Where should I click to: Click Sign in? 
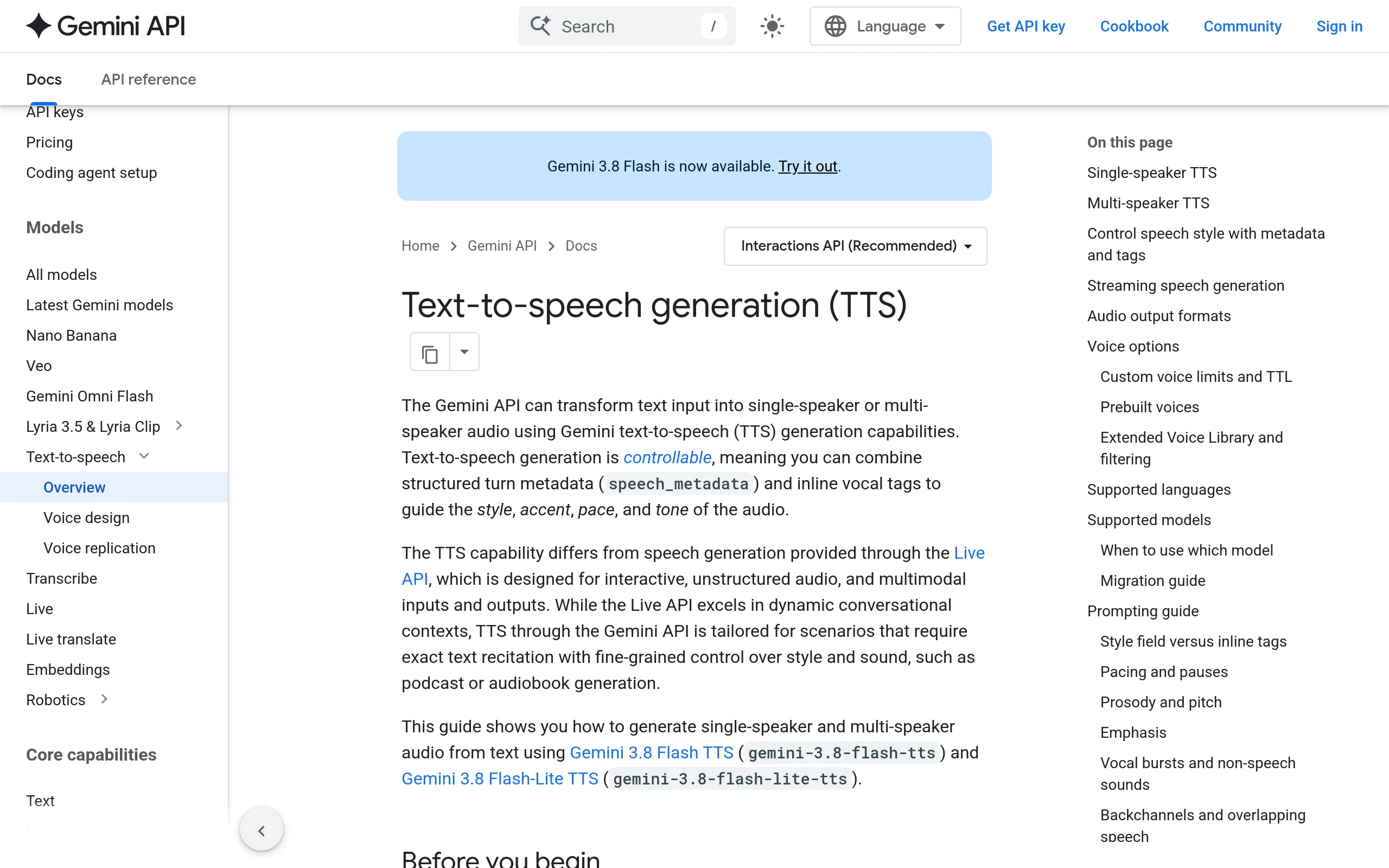(x=1339, y=26)
